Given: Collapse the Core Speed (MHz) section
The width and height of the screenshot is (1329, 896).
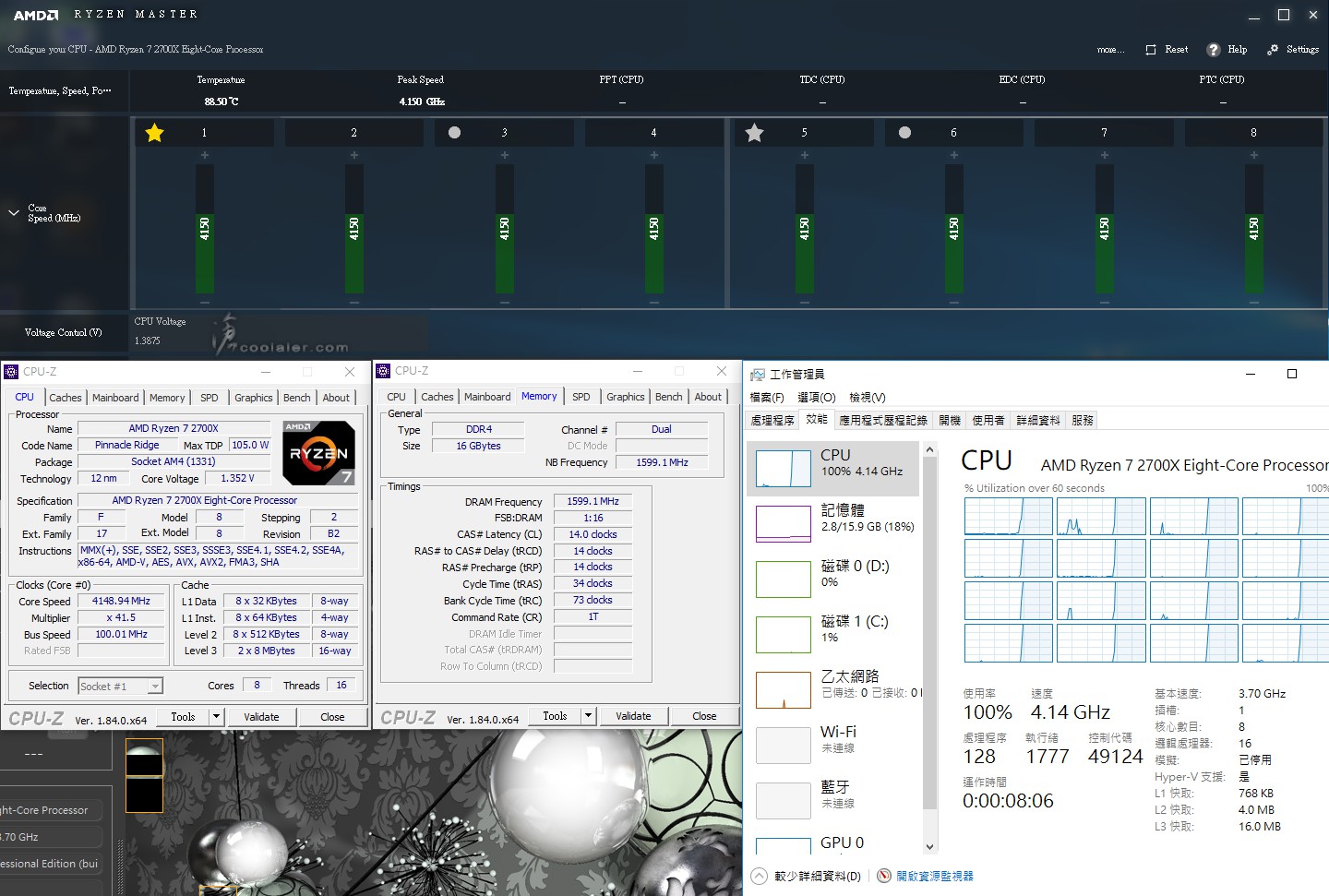Looking at the screenshot, I should [13, 213].
